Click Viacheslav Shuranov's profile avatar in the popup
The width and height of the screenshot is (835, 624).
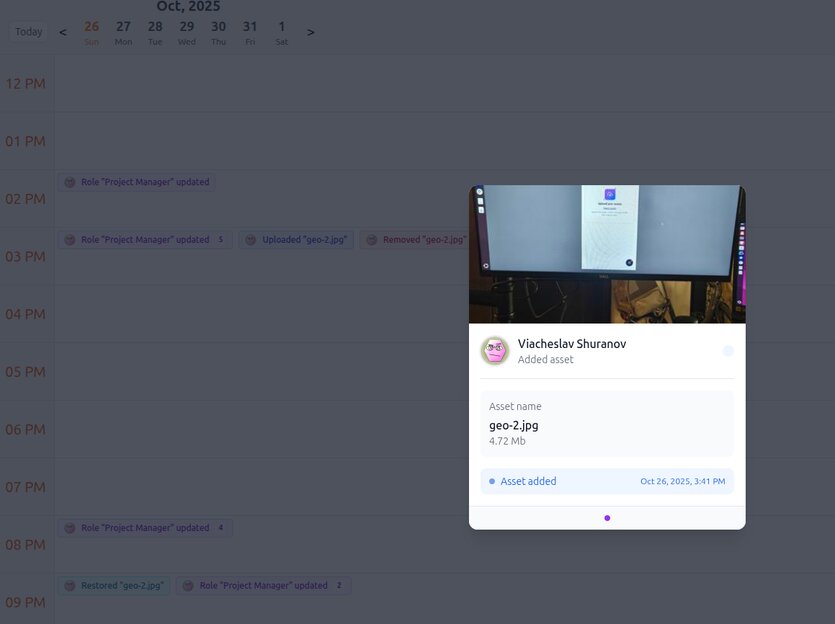pos(495,350)
